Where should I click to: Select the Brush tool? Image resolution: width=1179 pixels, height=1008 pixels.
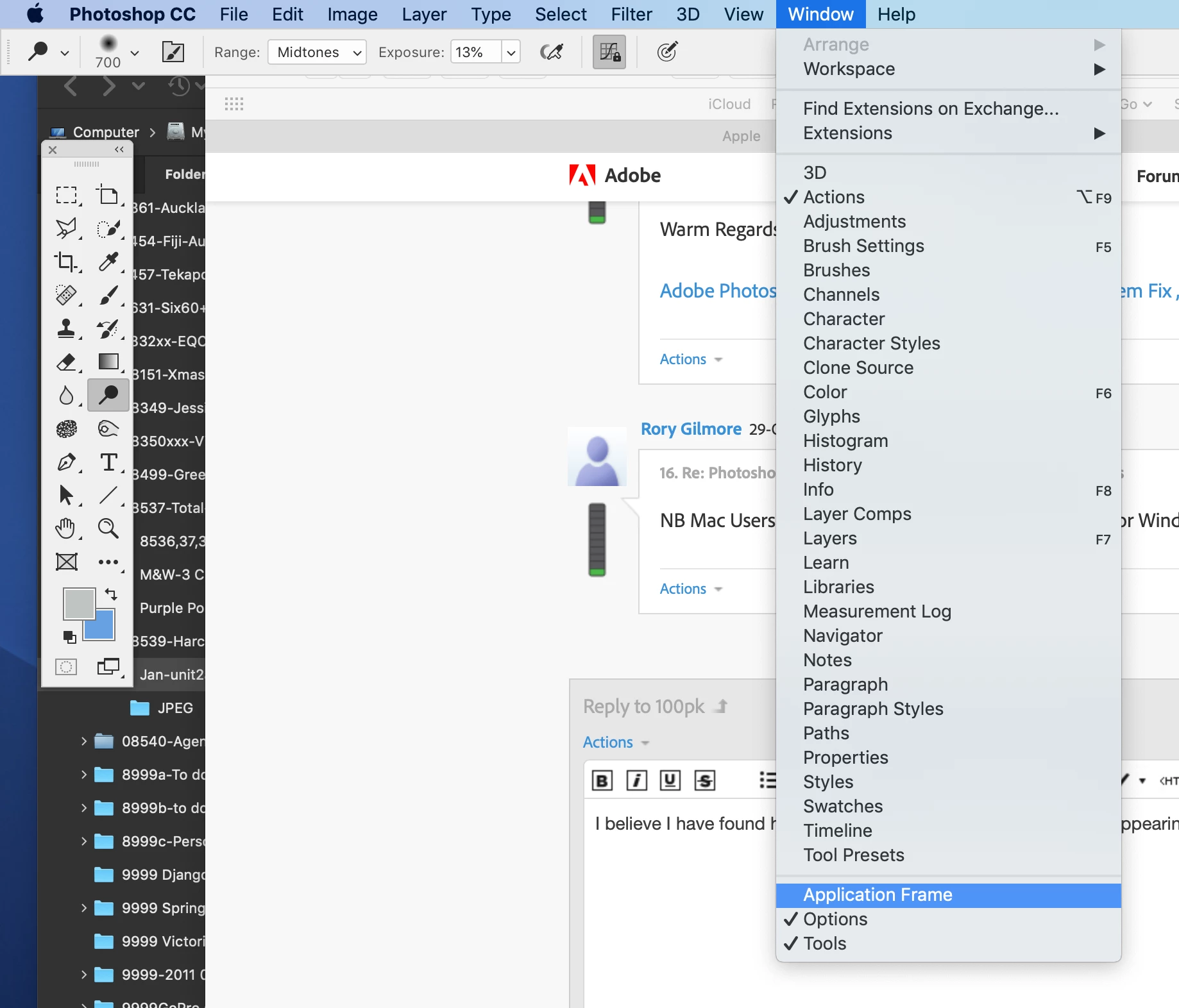[x=108, y=295]
